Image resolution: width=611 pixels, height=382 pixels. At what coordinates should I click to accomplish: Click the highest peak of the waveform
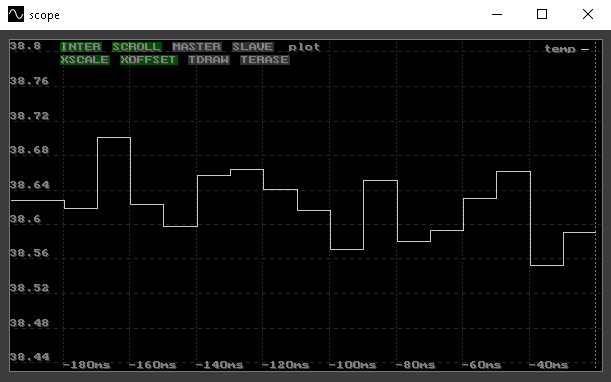(114, 137)
